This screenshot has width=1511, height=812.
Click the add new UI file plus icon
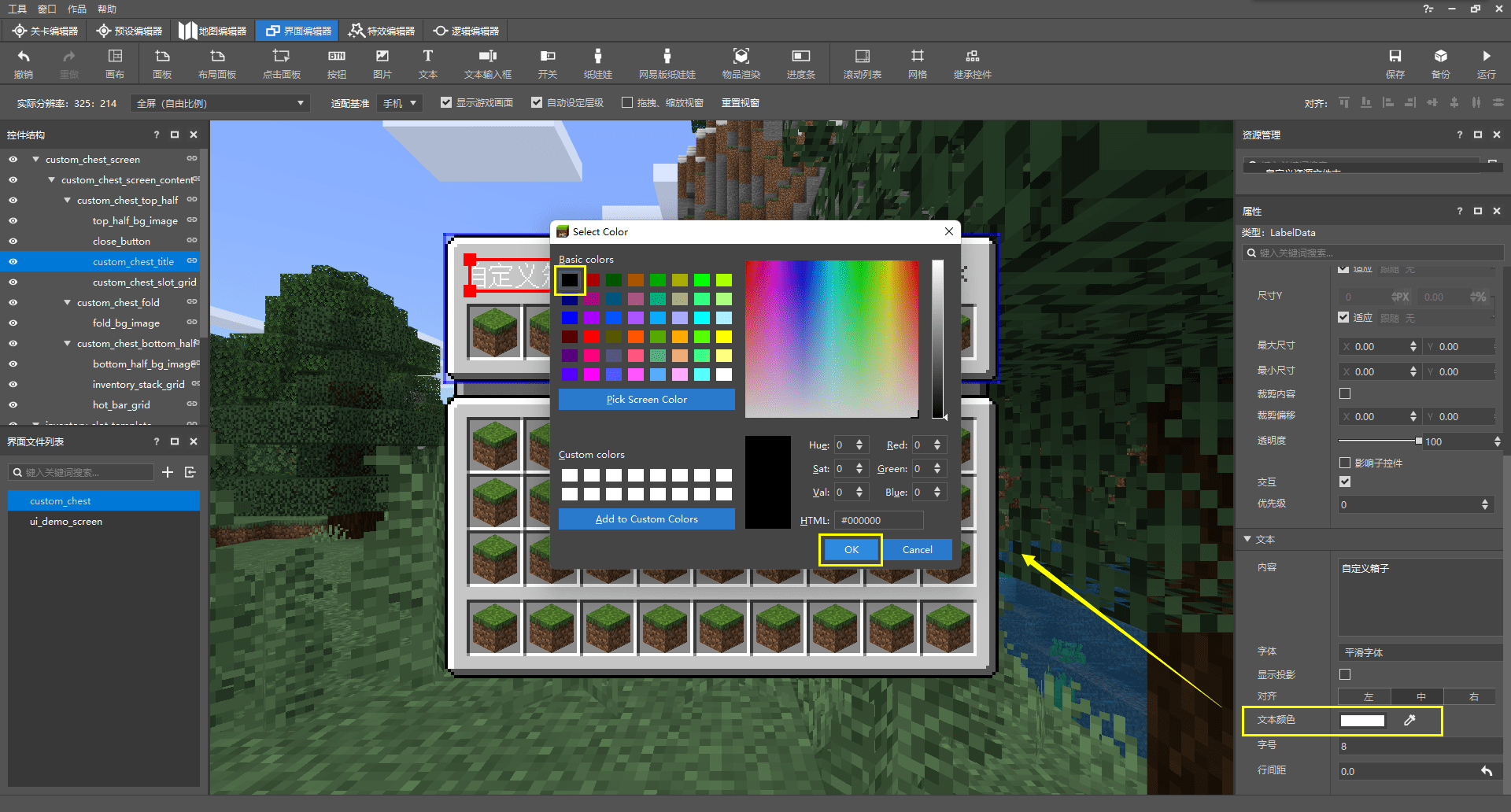(167, 472)
